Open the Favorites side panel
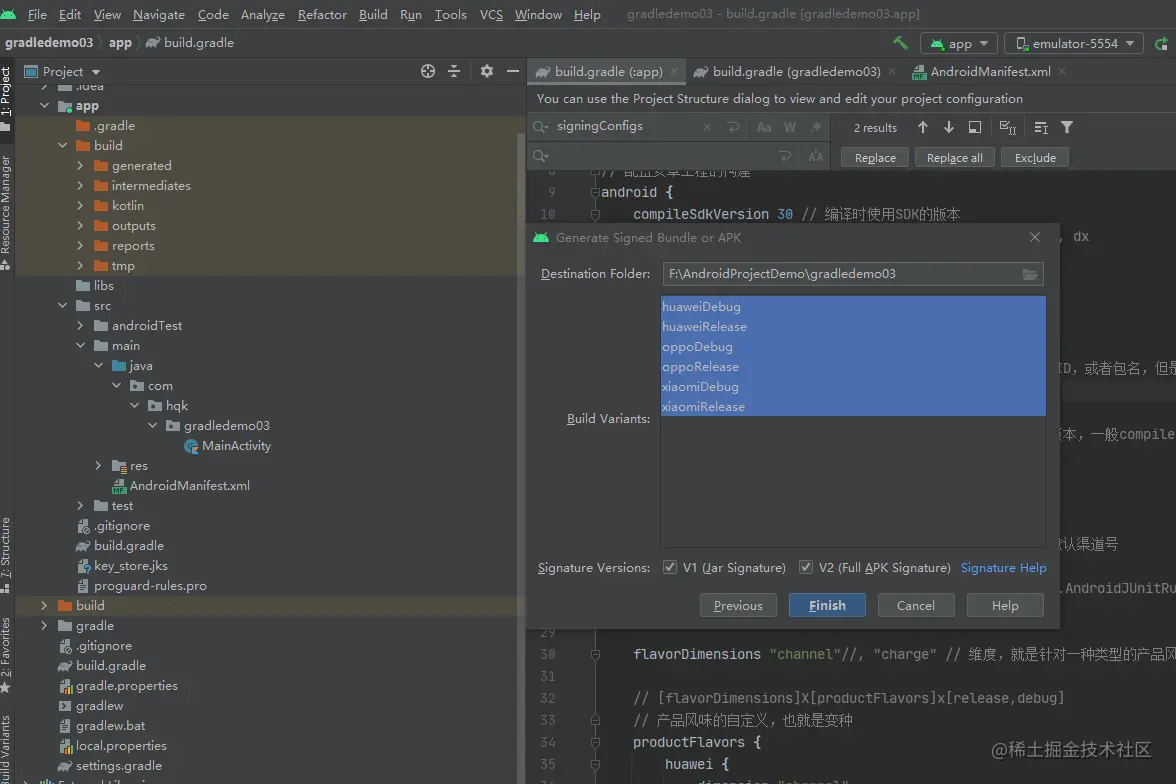This screenshot has height=784, width=1176. pyautogui.click(x=6, y=656)
